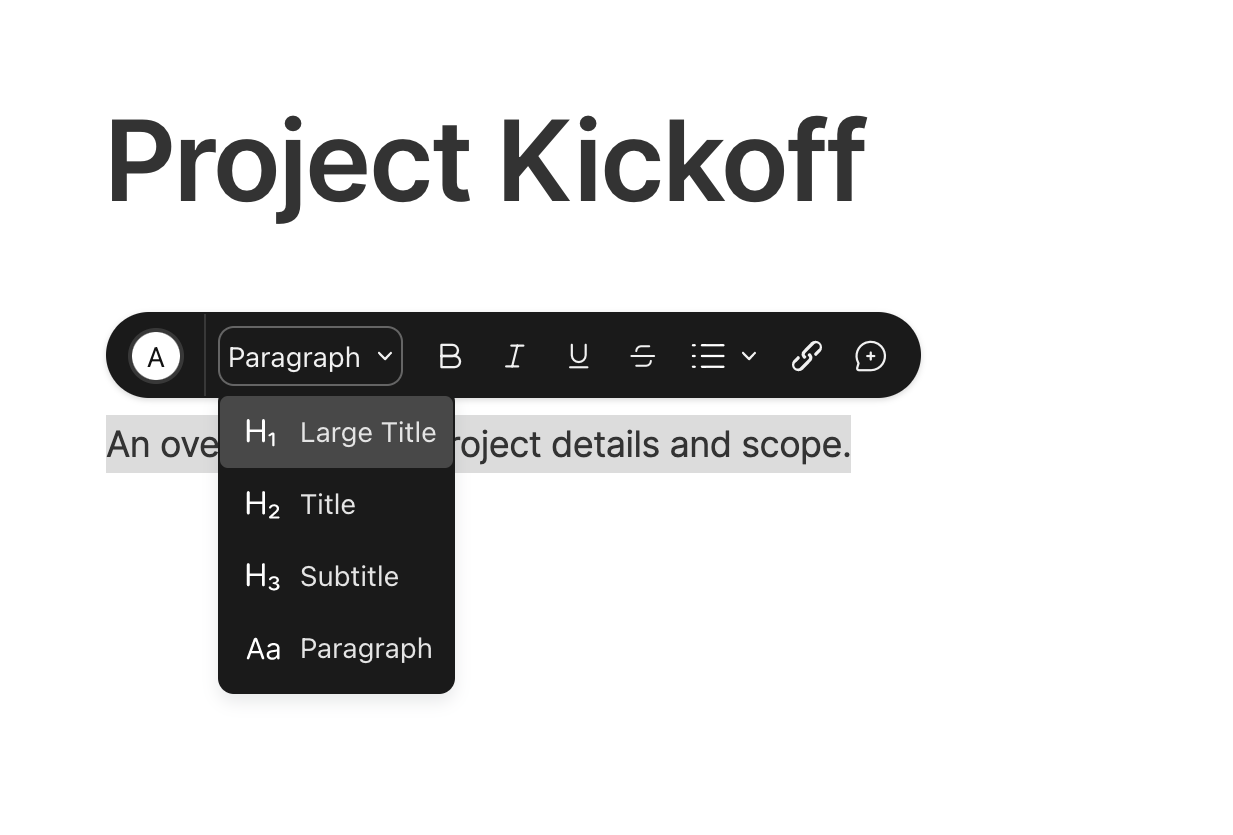Click the H3 icon in menu
Screen dimensions: 1233x835
point(262,576)
